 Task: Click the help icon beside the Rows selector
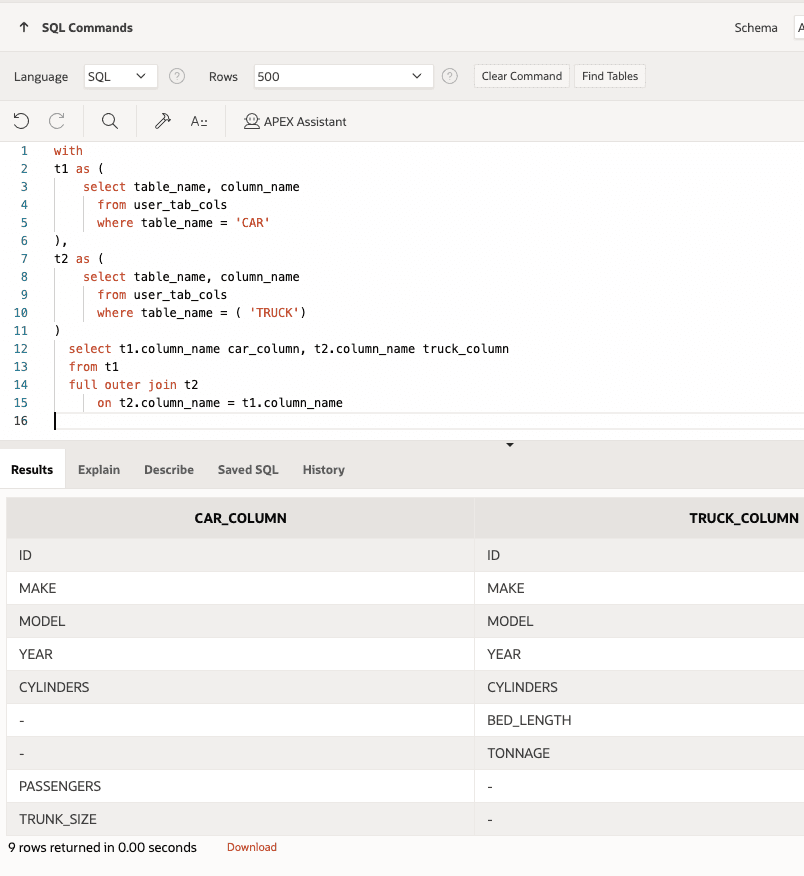pos(449,76)
